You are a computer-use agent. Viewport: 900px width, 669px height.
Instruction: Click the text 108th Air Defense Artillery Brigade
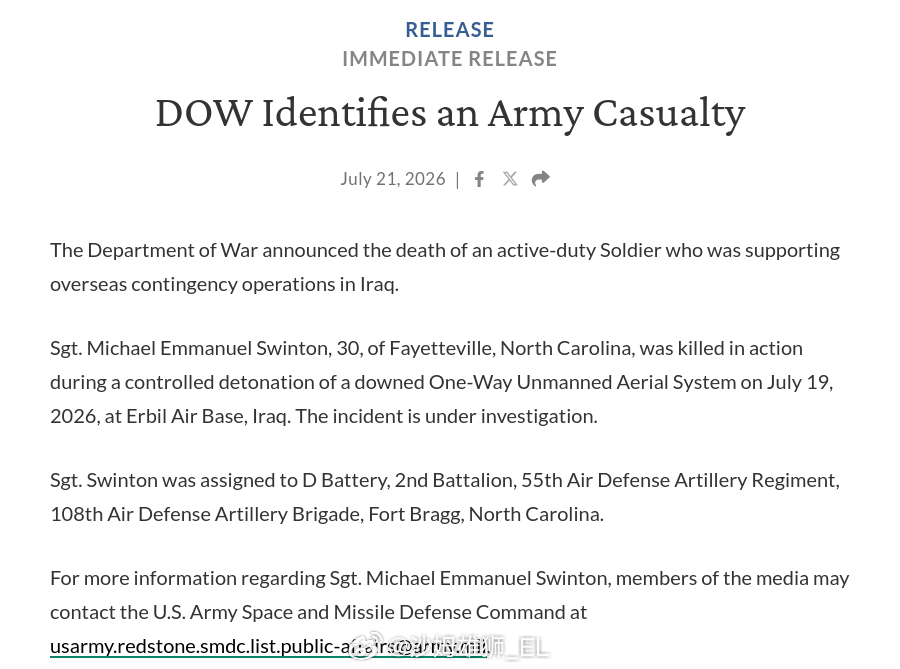click(207, 514)
